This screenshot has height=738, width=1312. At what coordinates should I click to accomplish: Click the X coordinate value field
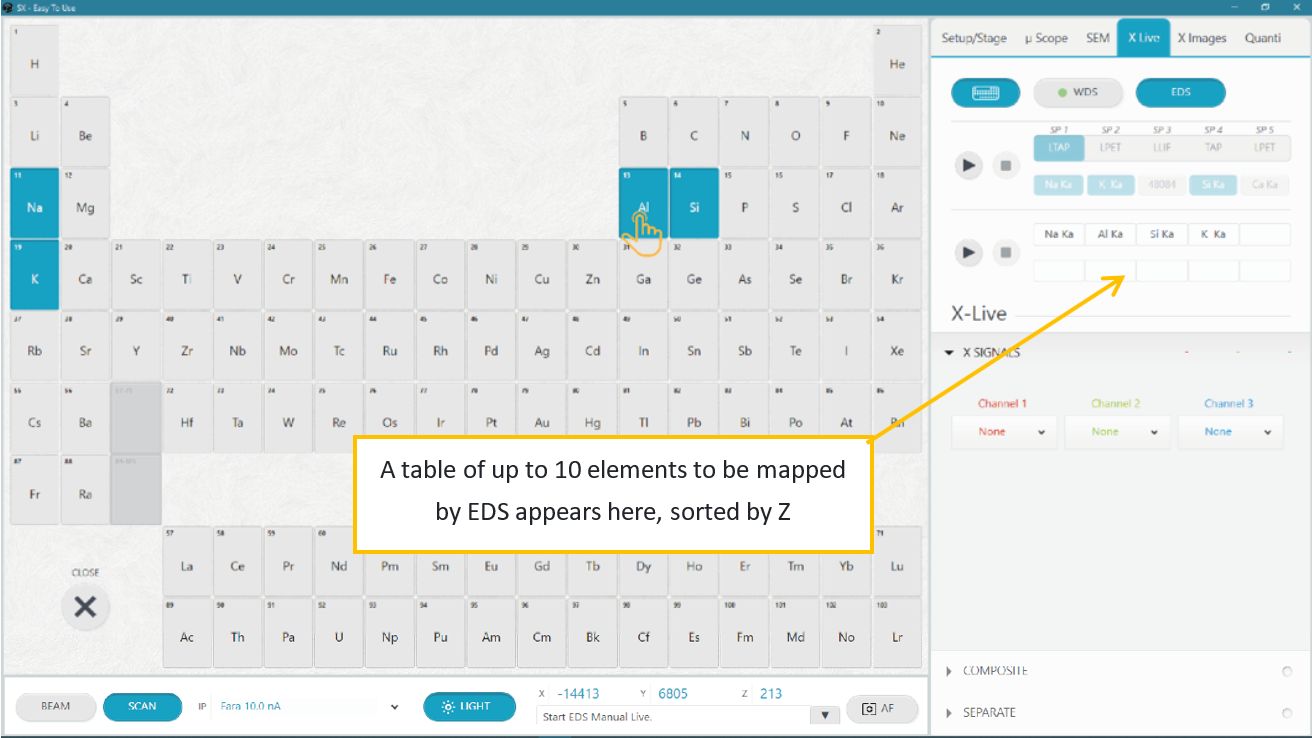coord(578,694)
